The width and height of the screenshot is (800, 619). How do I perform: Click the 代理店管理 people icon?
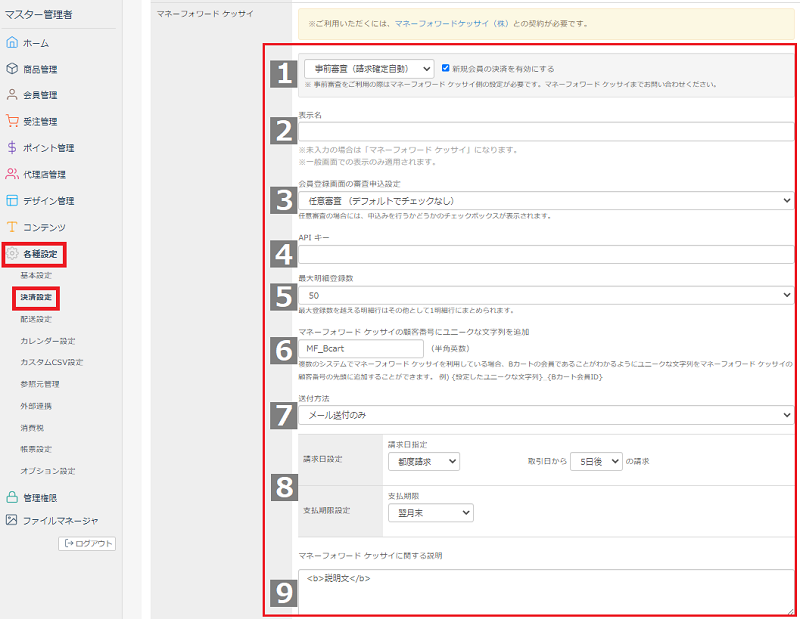point(12,174)
